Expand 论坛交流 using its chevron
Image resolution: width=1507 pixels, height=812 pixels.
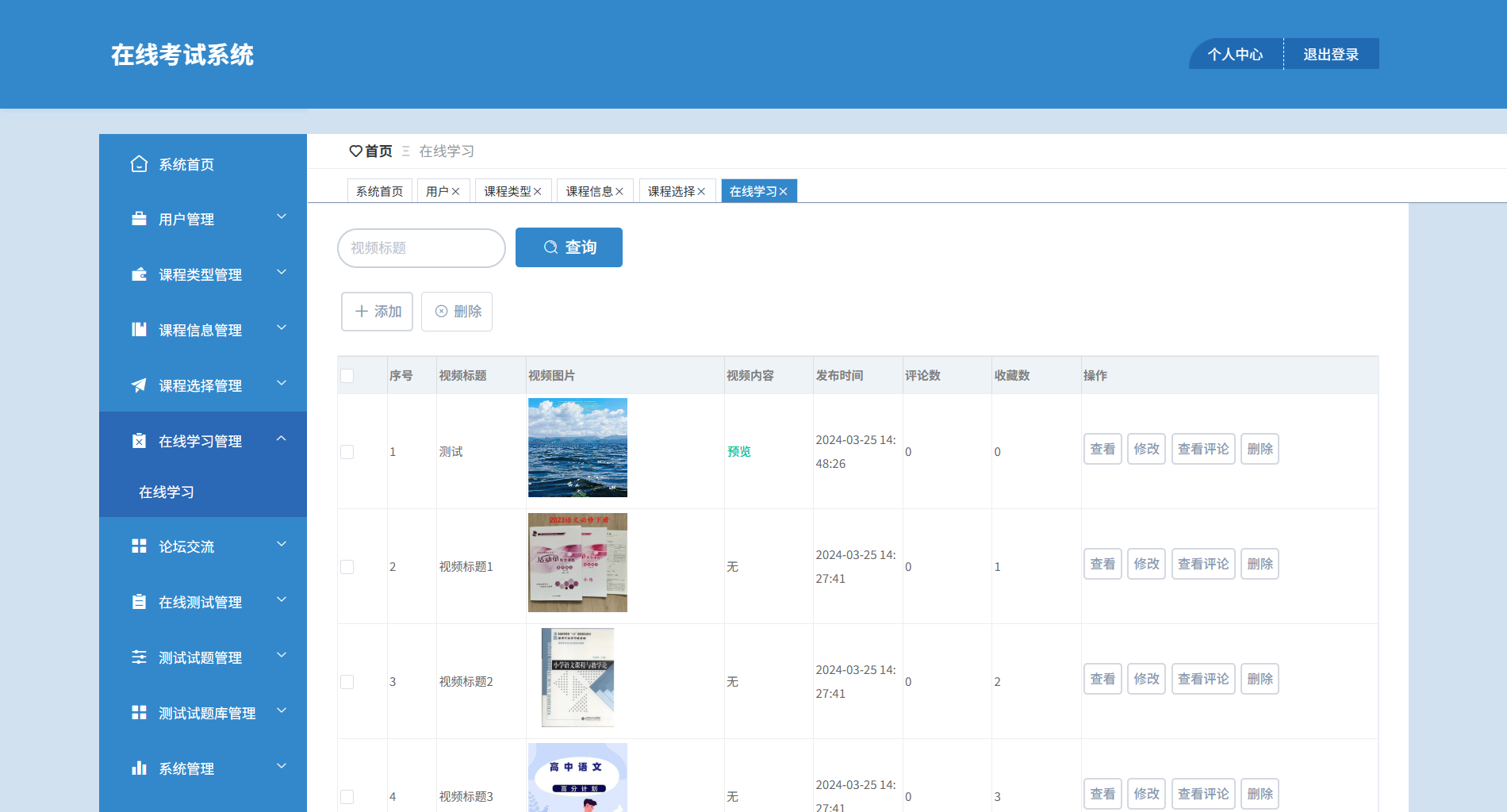coord(282,544)
